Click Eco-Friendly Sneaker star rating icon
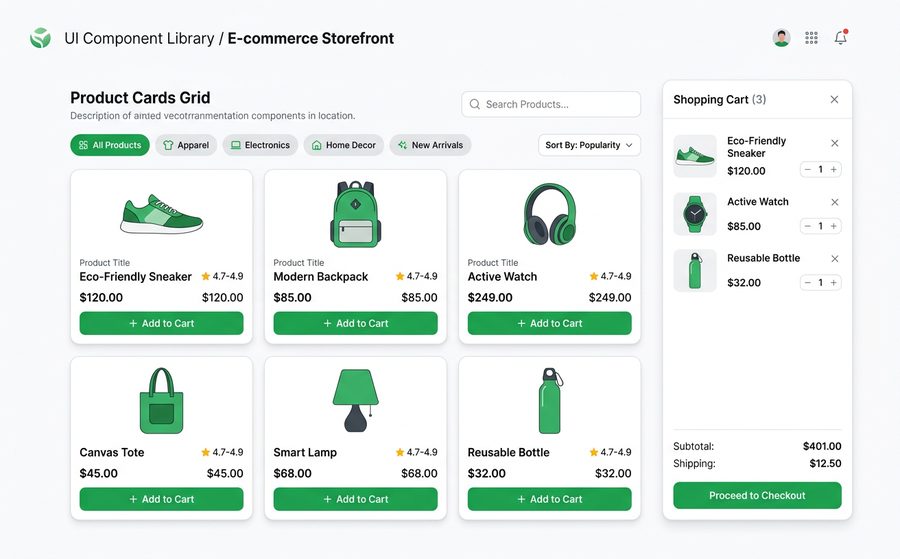 (205, 276)
